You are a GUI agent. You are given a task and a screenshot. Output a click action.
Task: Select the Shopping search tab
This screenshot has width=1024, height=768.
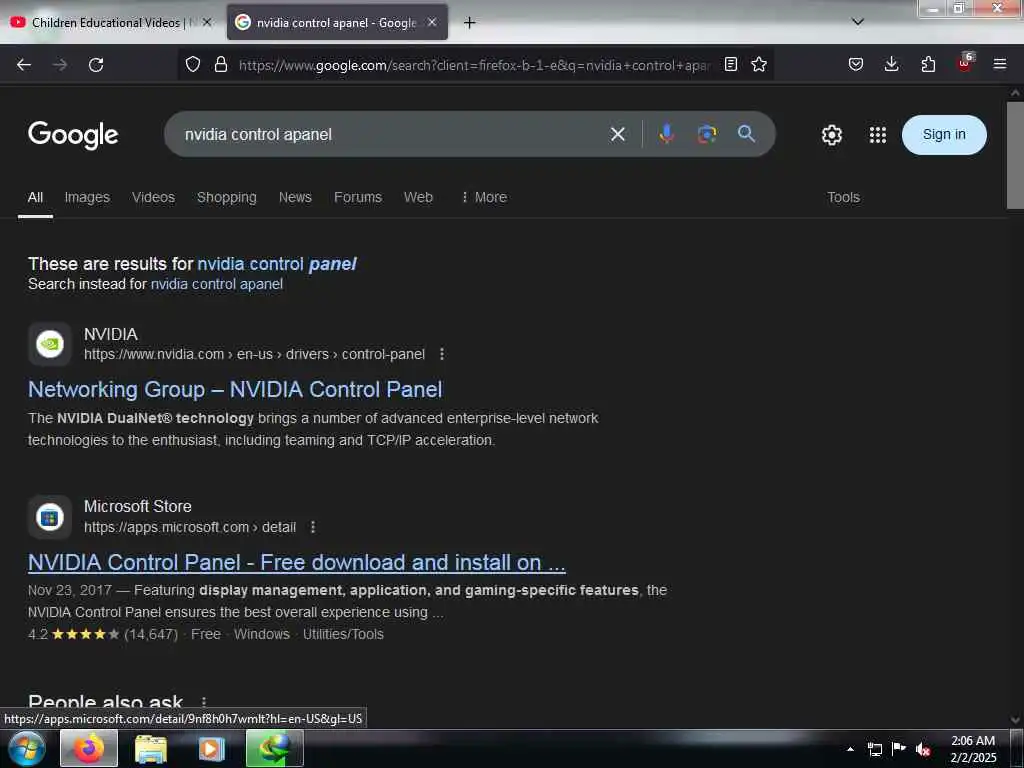tap(227, 197)
